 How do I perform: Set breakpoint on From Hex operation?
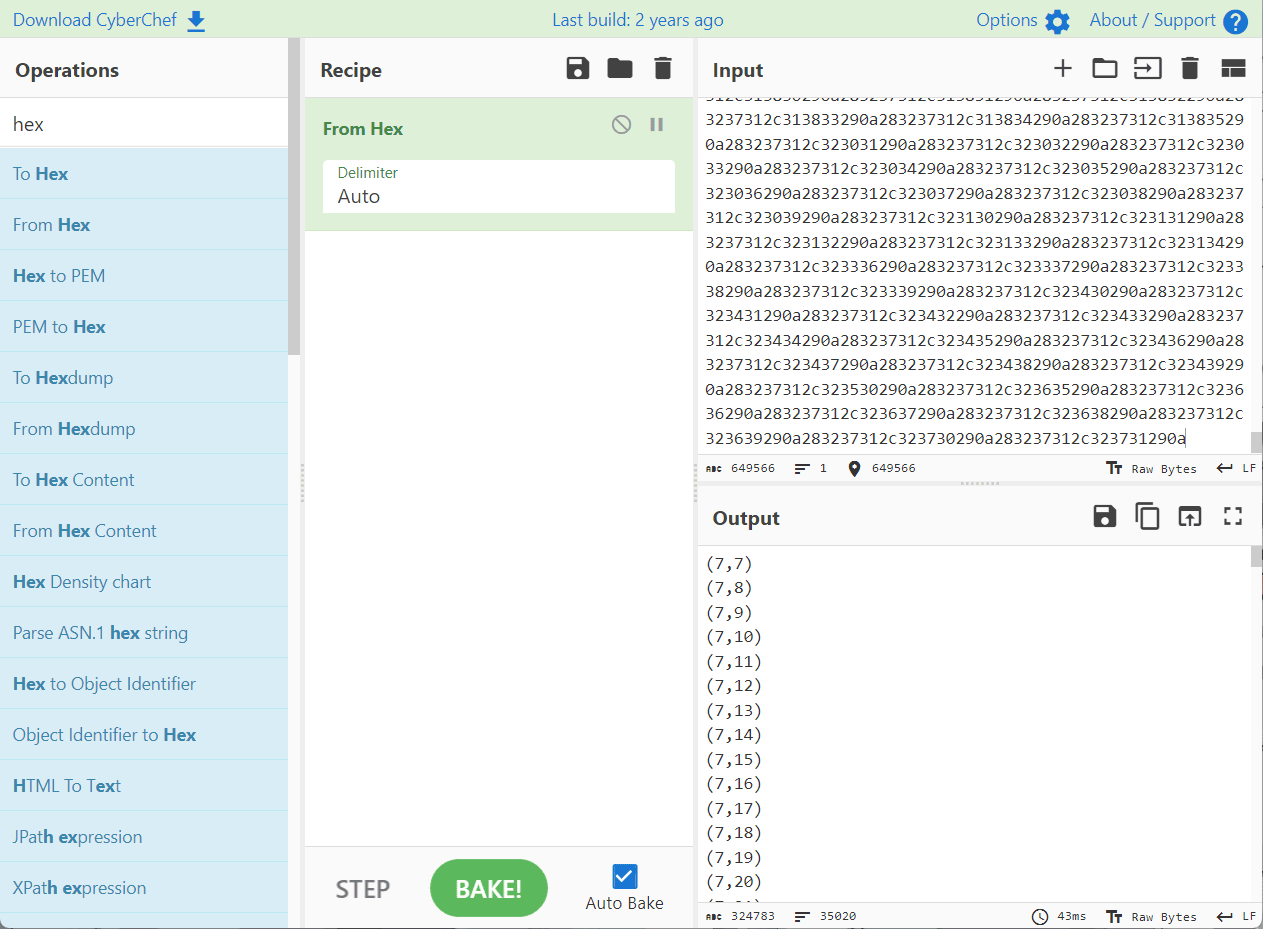[x=657, y=125]
